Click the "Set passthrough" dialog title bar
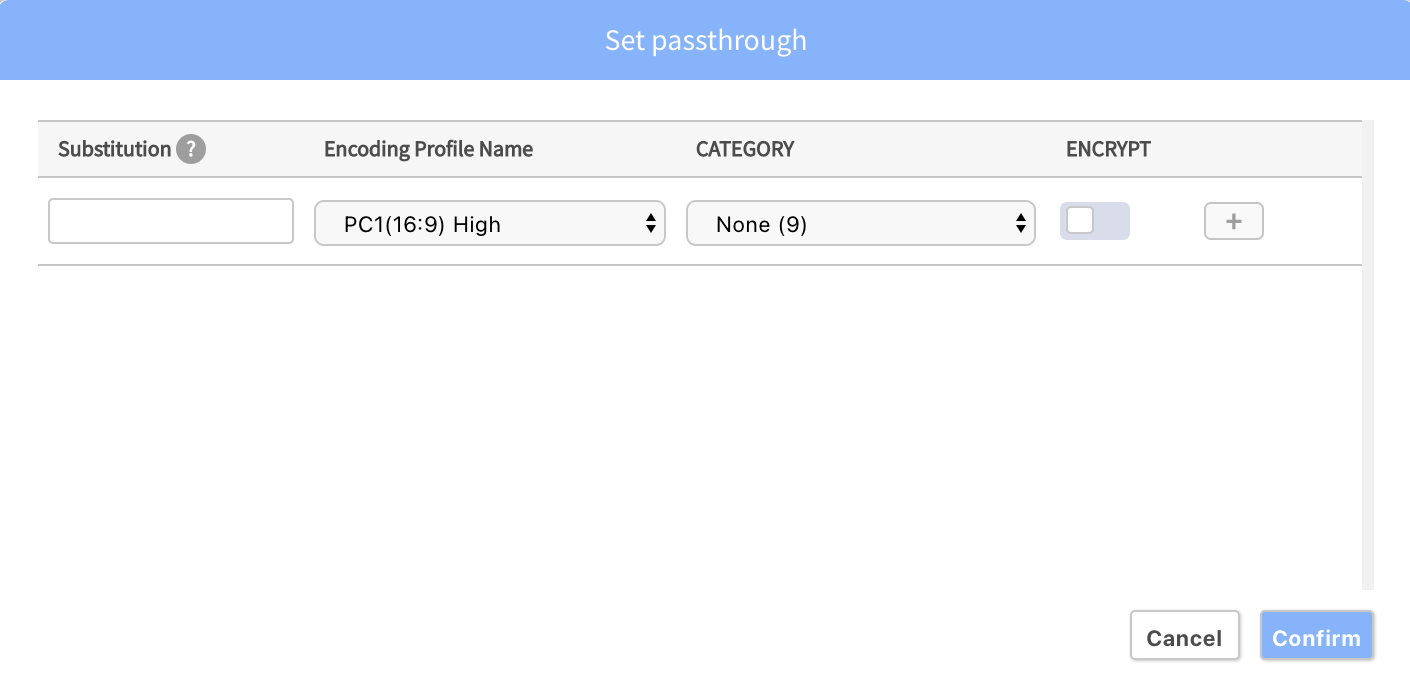1410x692 pixels. point(705,40)
